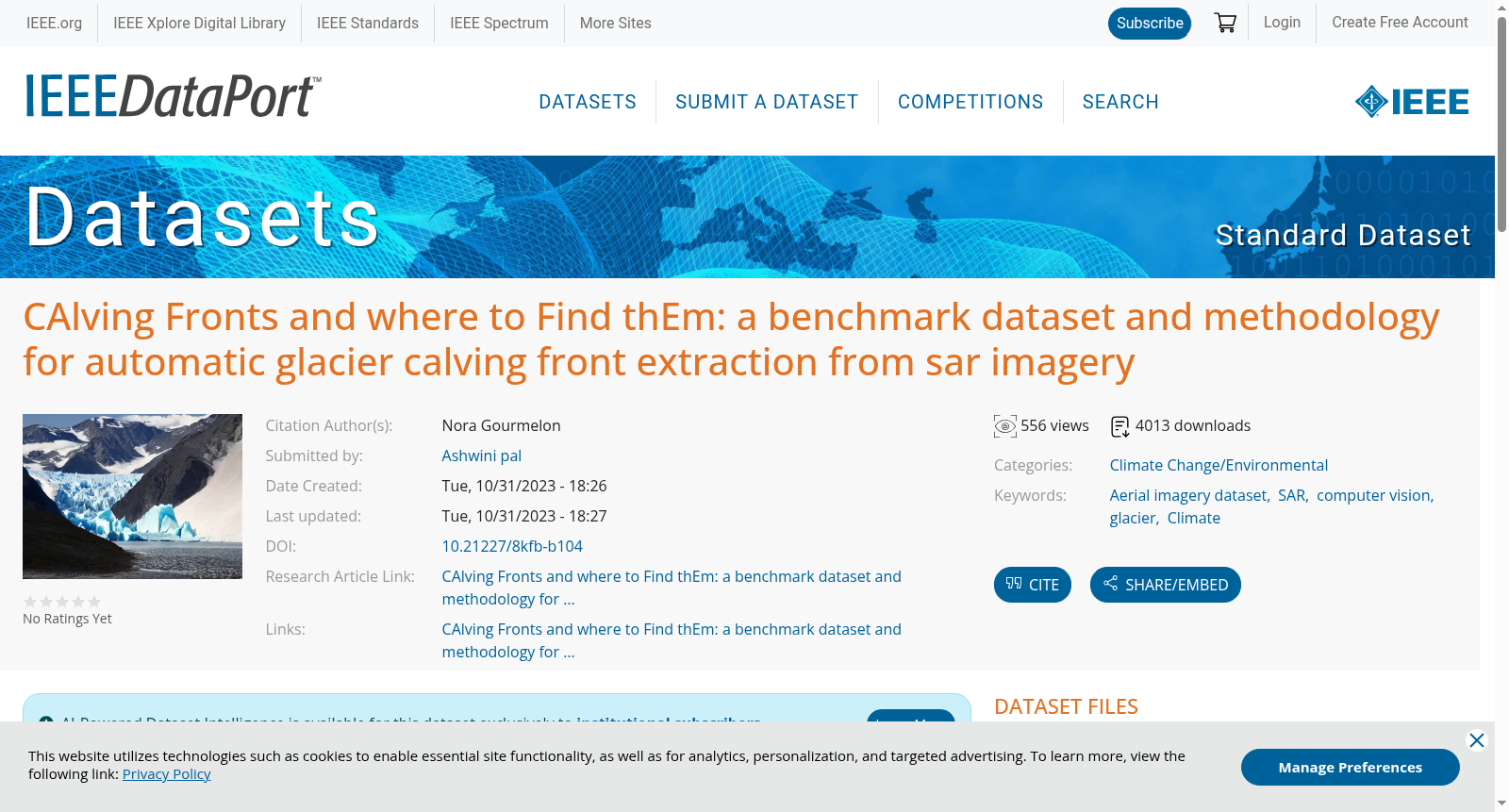Click the No Ratings Yet text
Image resolution: width=1509 pixels, height=812 pixels.
67,619
